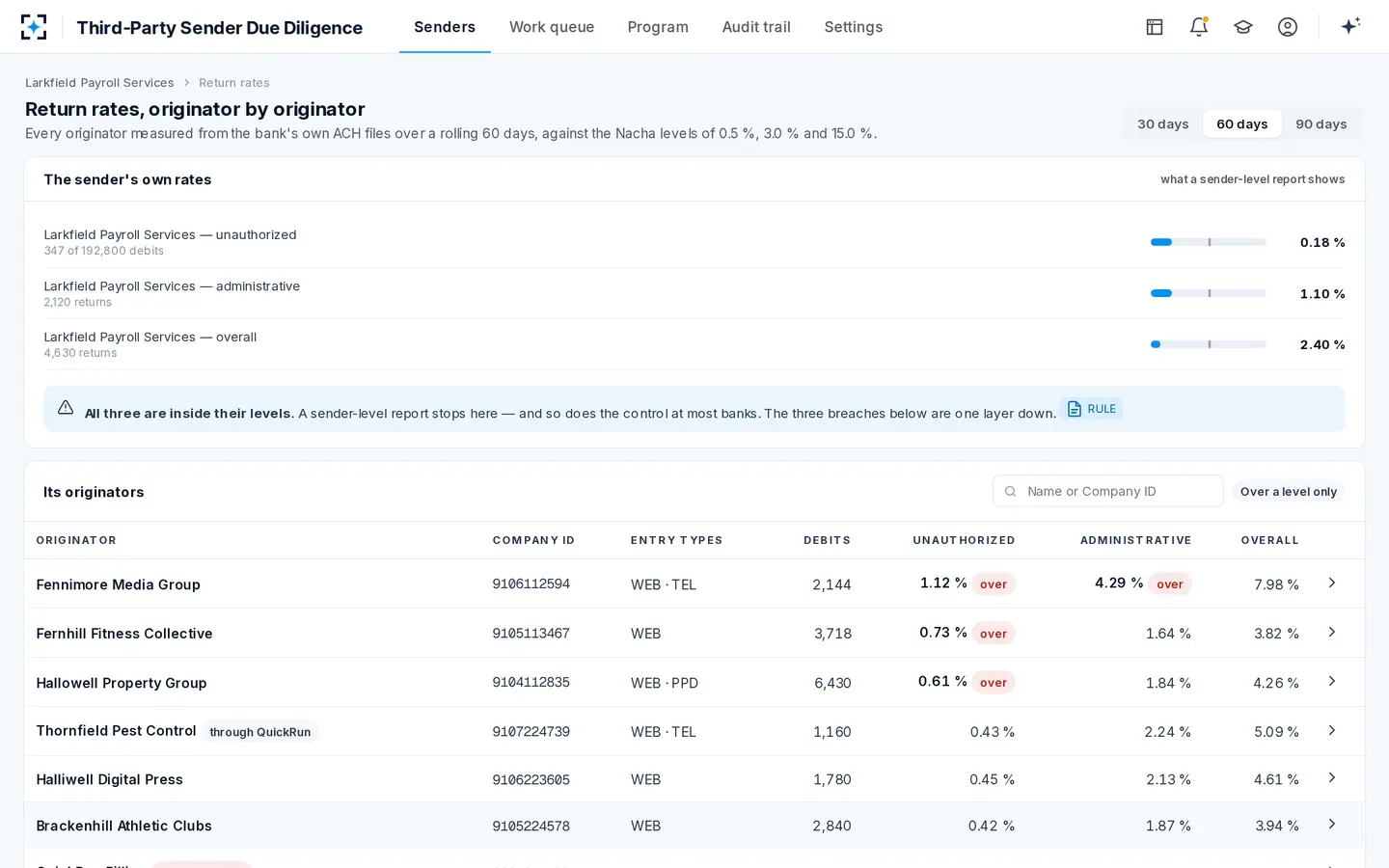Expand the Fernhill Fitness Collective row

point(1332,633)
